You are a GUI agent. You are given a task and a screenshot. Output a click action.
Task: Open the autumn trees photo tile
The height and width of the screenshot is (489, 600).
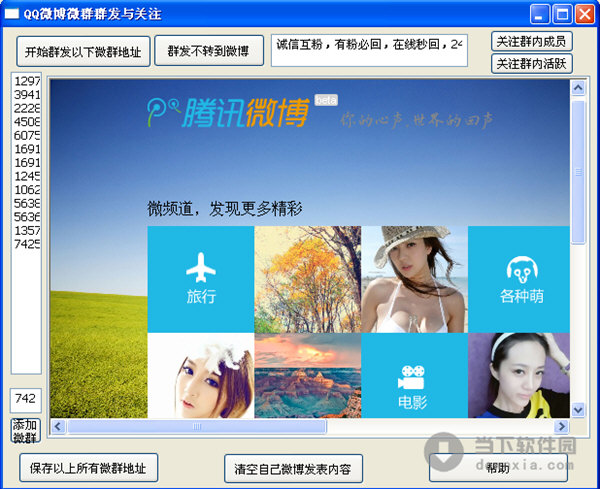pos(308,279)
